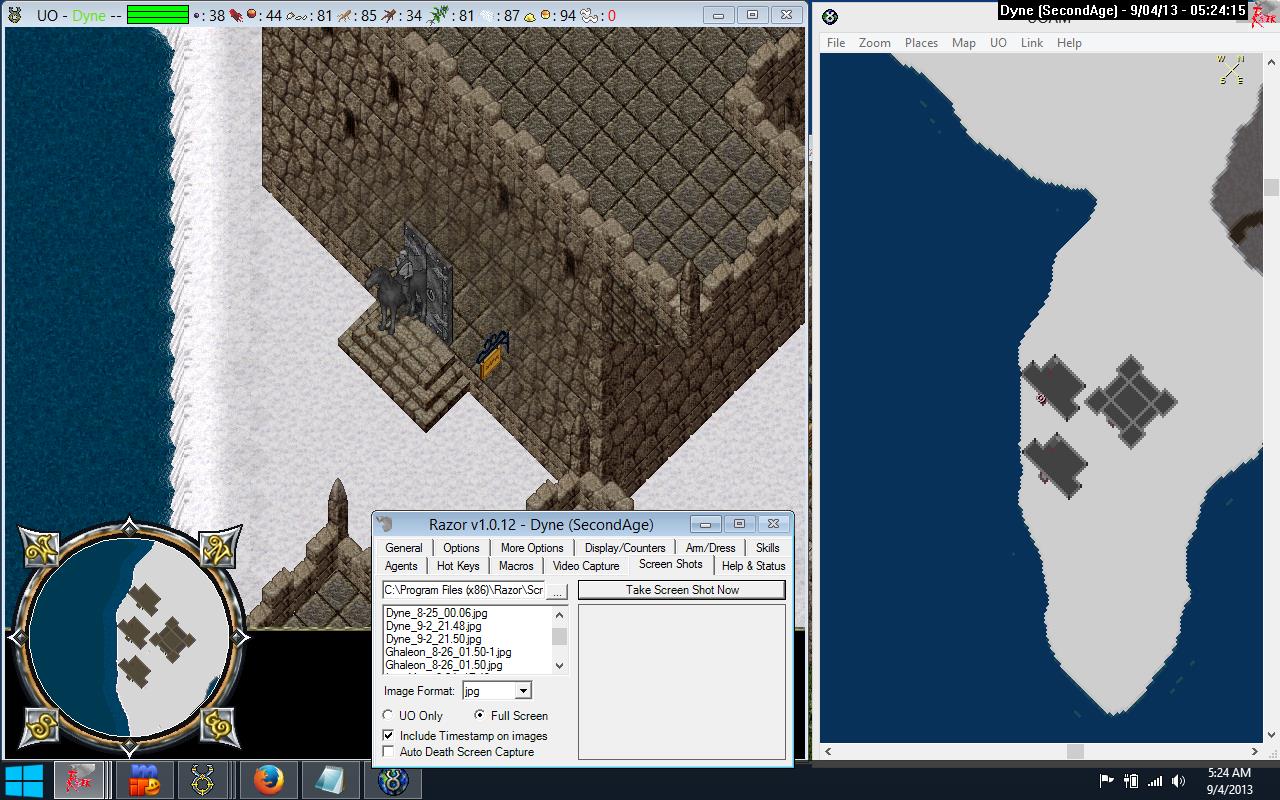1280x800 pixels.
Task: Open the Notepad icon in the taskbar
Action: pyautogui.click(x=329, y=780)
